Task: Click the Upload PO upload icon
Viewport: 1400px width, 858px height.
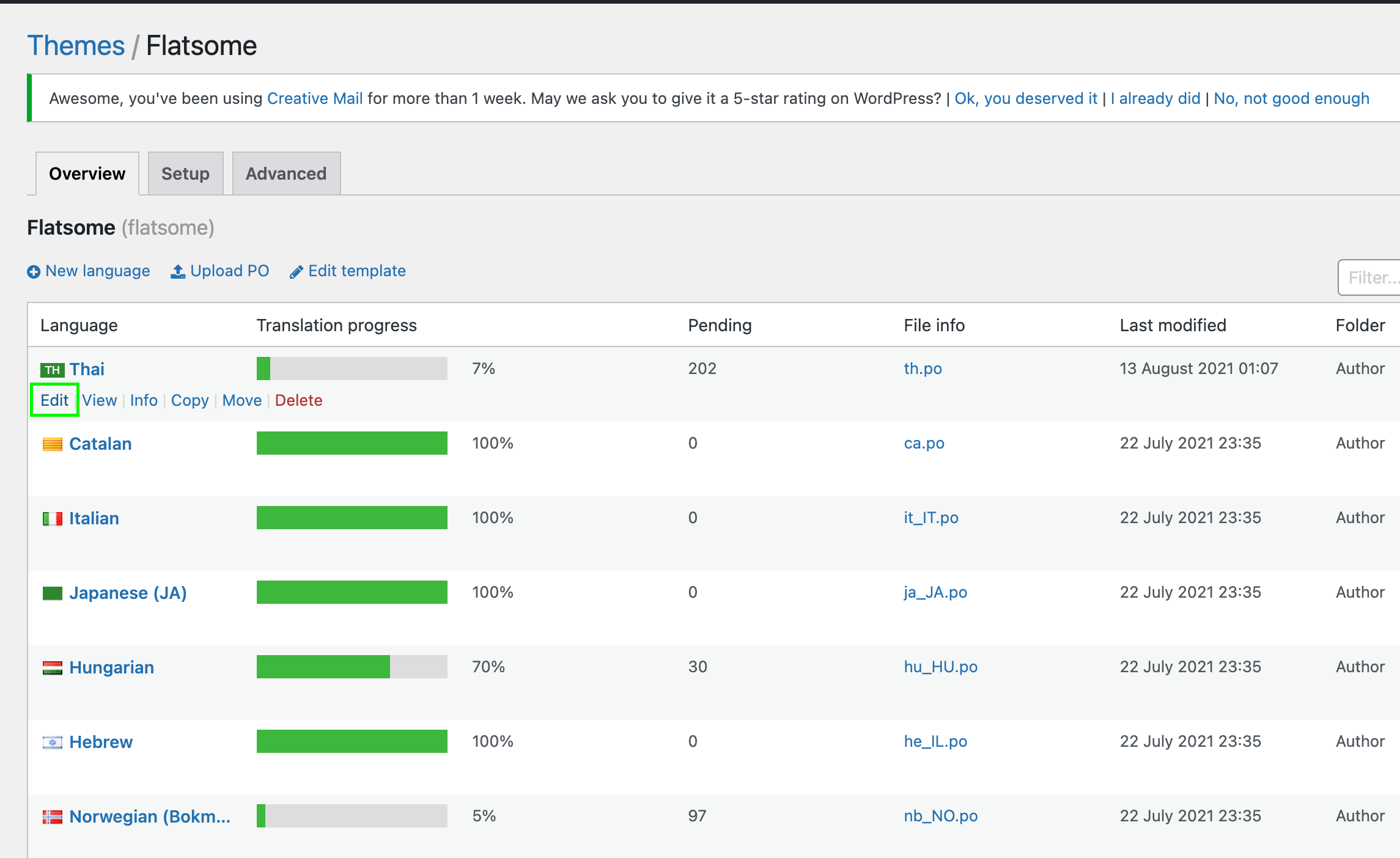Action: (178, 271)
